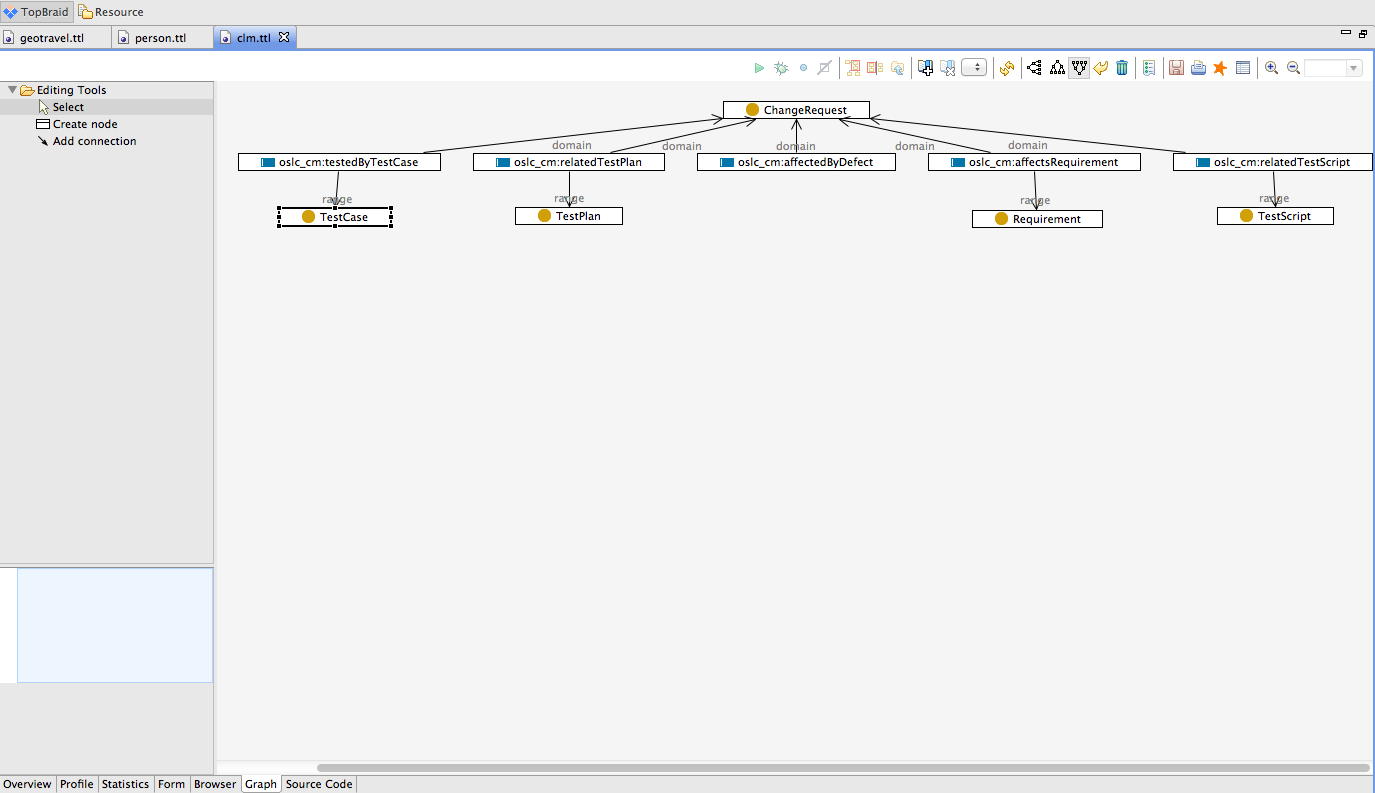Viewport: 1375px width, 793px height.
Task: Click the horizontal scrollbar in graph
Action: click(x=842, y=768)
